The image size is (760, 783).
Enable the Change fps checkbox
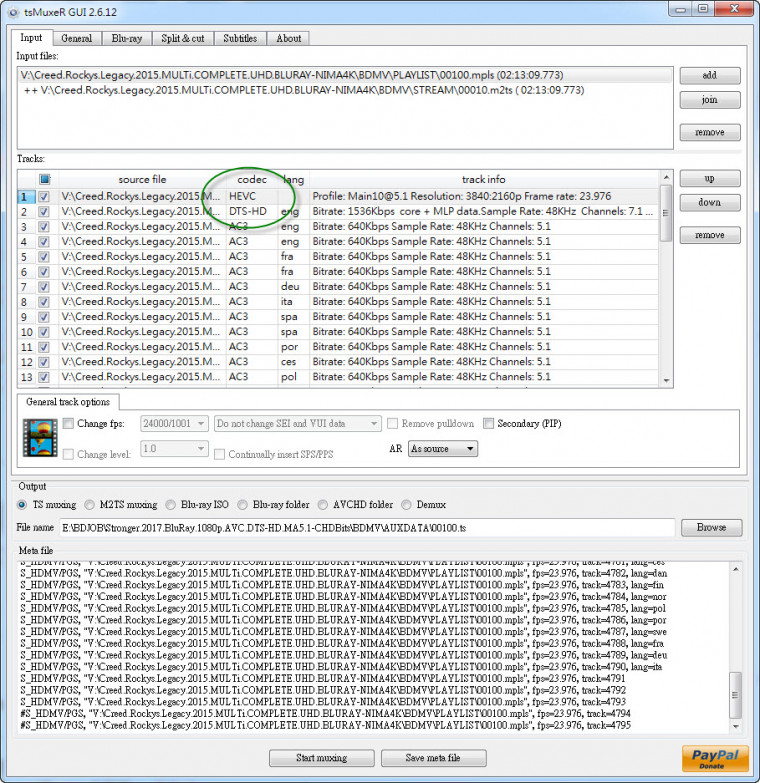pyautogui.click(x=68, y=424)
